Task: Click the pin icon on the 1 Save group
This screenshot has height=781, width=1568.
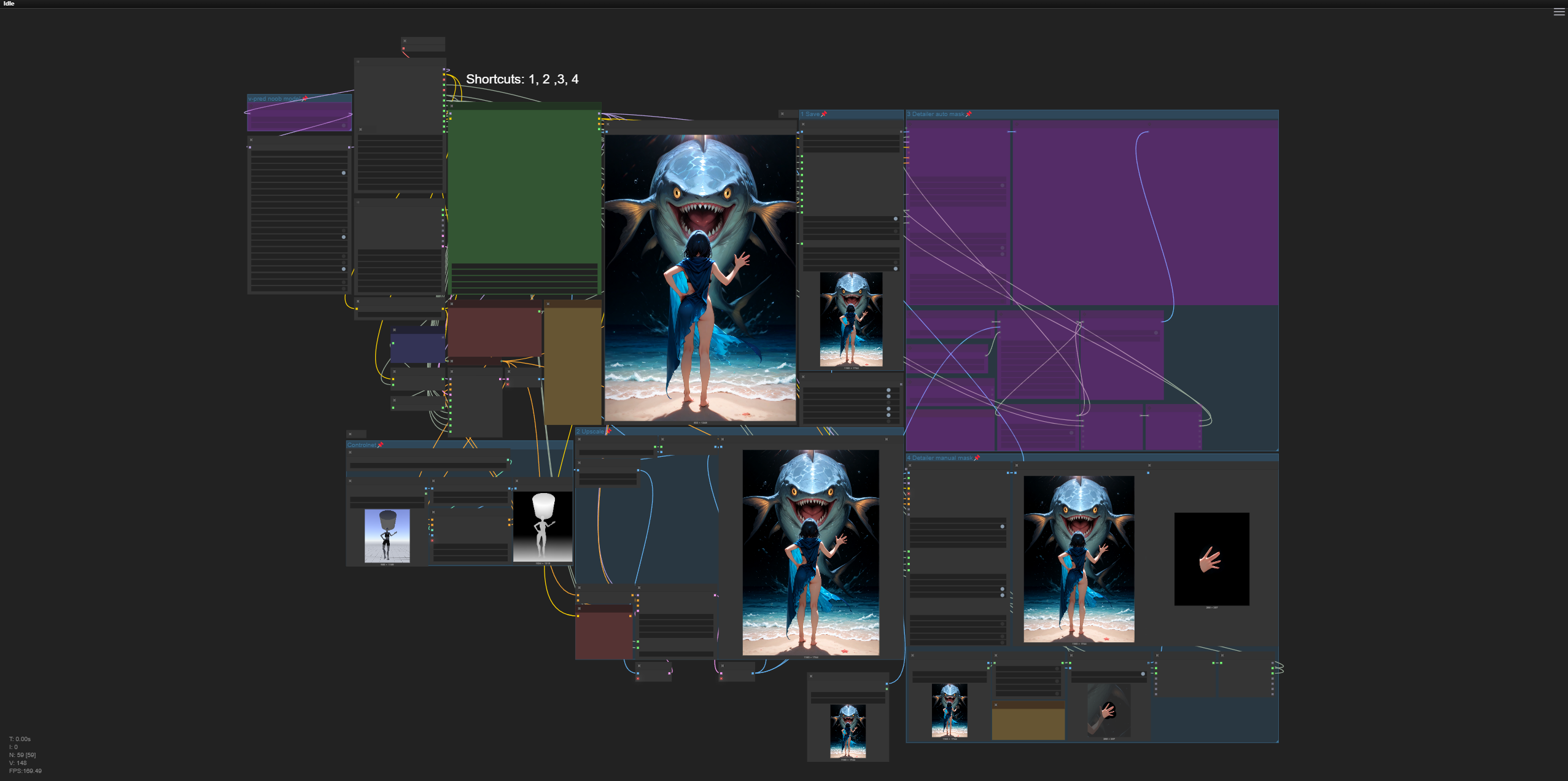Action: 824,114
